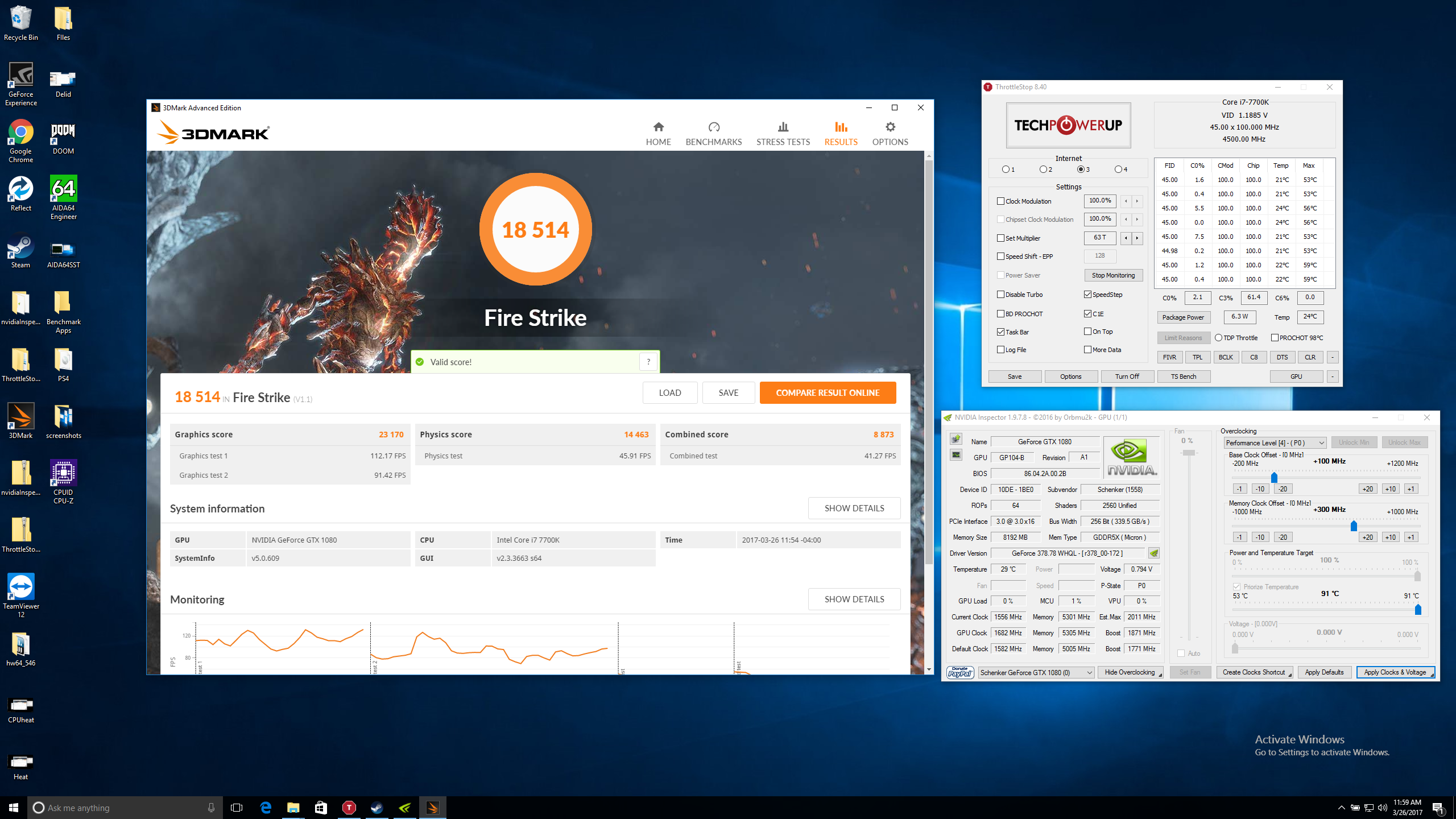This screenshot has height=819, width=1456.
Task: Open Schenker GeForce GTX 1080 GPU dropdown
Action: (x=1036, y=672)
